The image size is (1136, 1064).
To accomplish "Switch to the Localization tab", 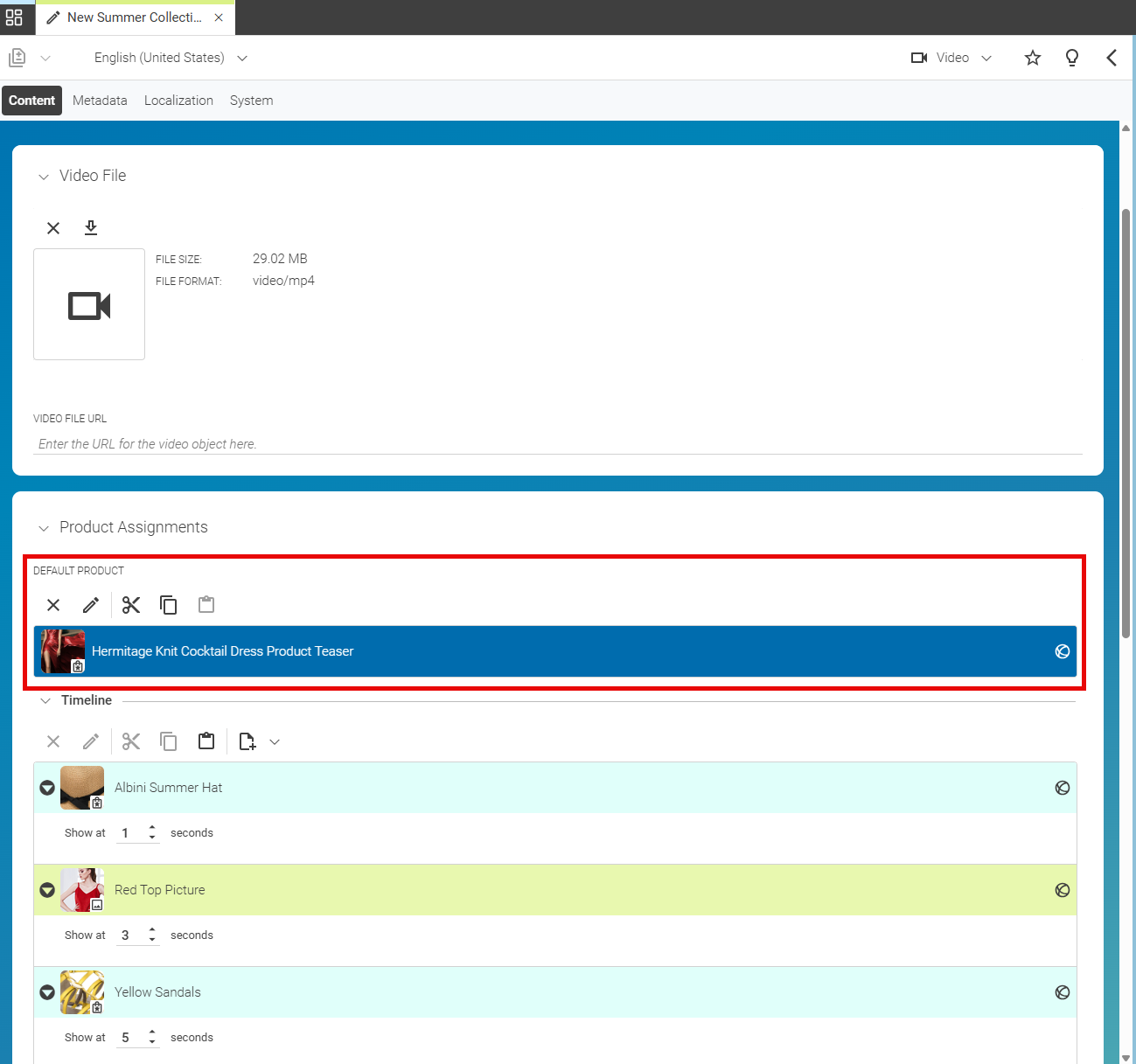I will pos(178,101).
